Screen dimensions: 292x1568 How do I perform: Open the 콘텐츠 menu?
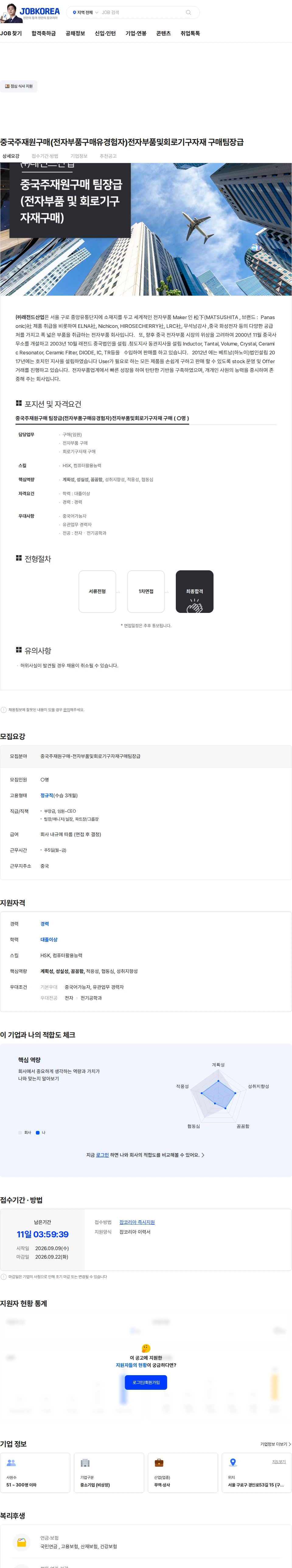point(164,33)
